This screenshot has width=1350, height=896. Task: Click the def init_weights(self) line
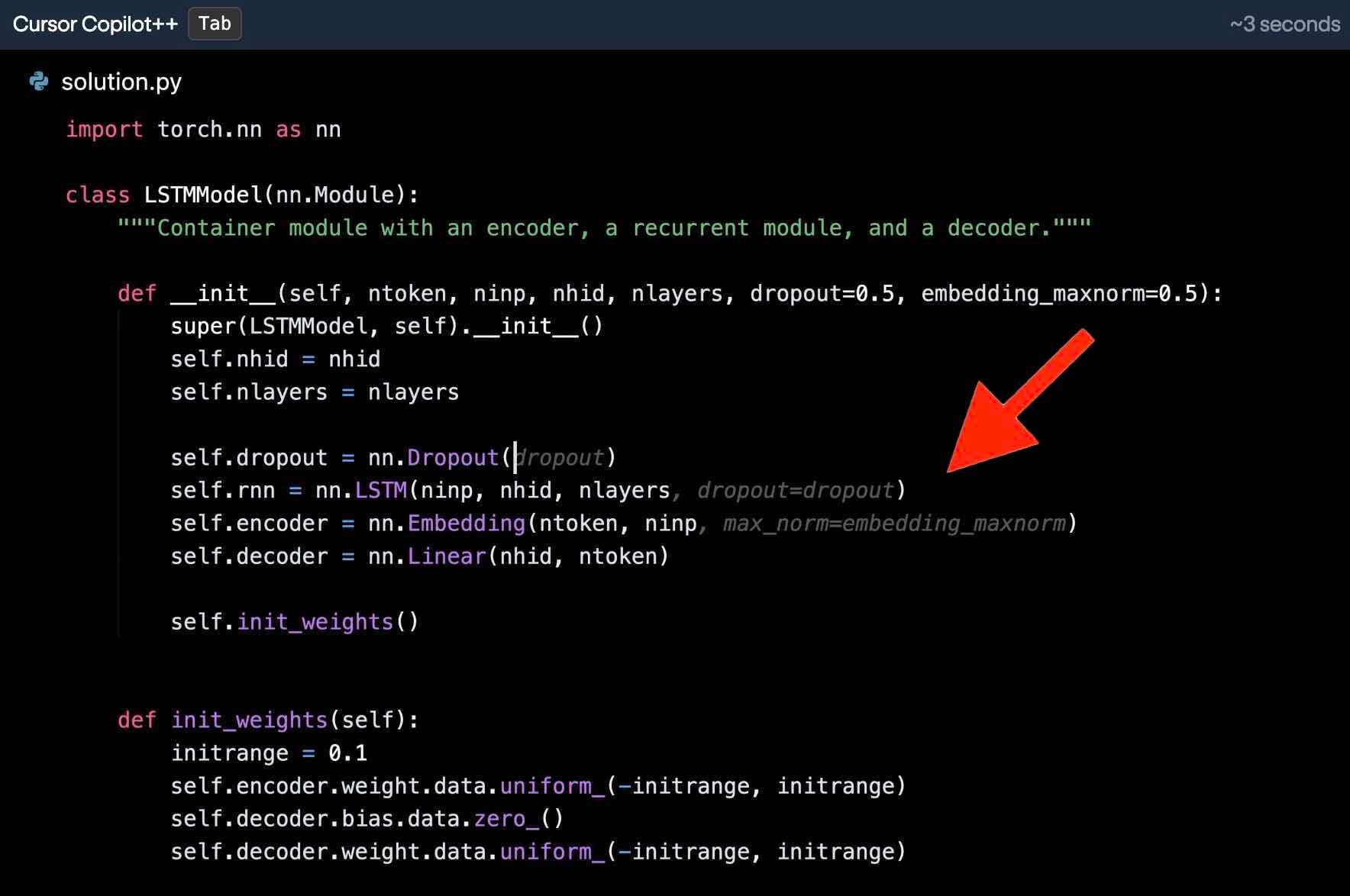click(268, 720)
